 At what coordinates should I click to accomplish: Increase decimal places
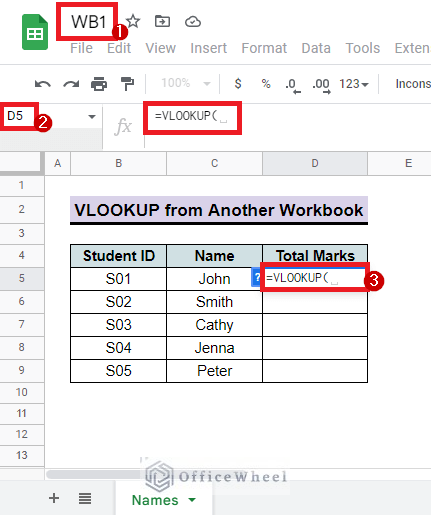pos(321,85)
